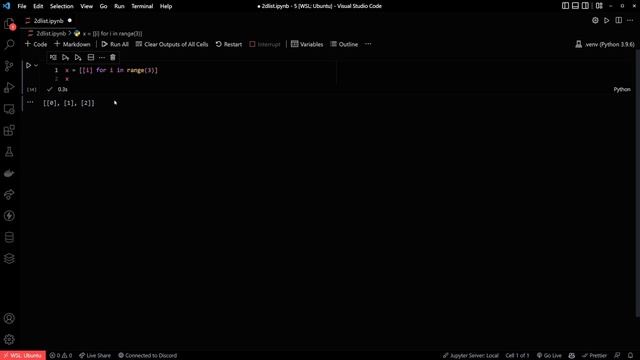Click Cell 1 of 1 status item
The image size is (640, 360).
coord(517,356)
